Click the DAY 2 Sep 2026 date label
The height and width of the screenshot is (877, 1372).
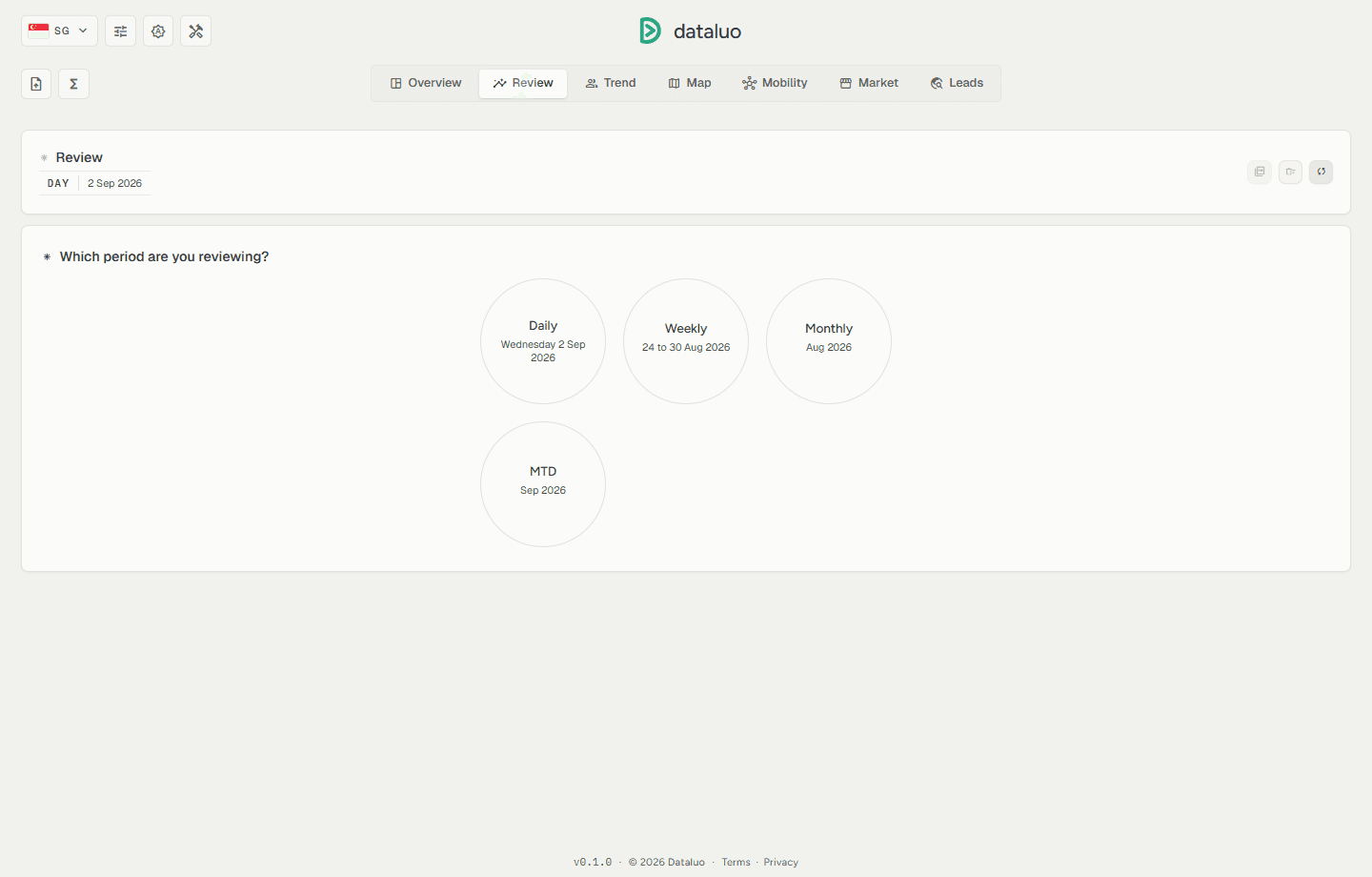(x=94, y=183)
